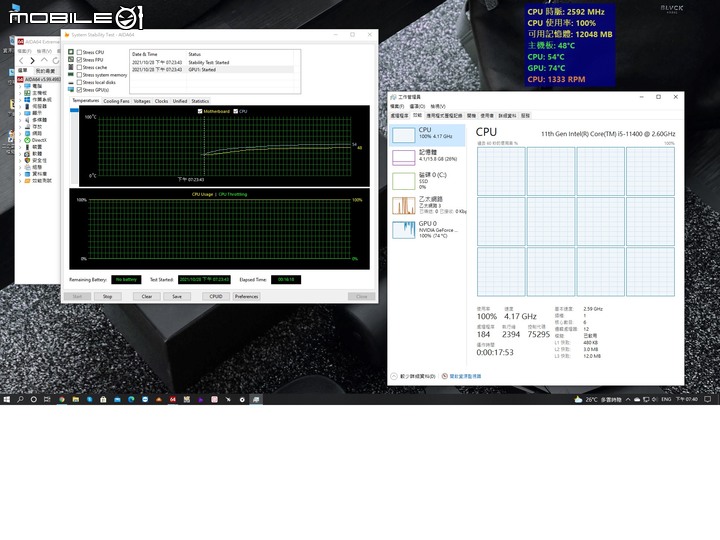Open stability test Preferences
This screenshot has height=540, width=720.
(247, 297)
